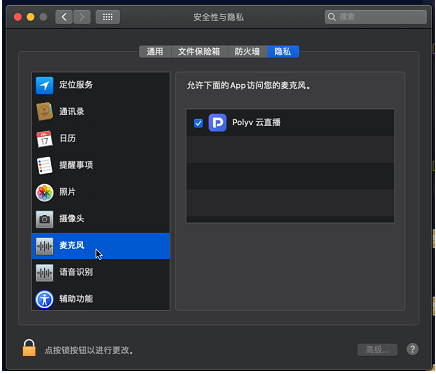The image size is (436, 374).
Task: Click the 定位服务 label
Action: point(76,85)
